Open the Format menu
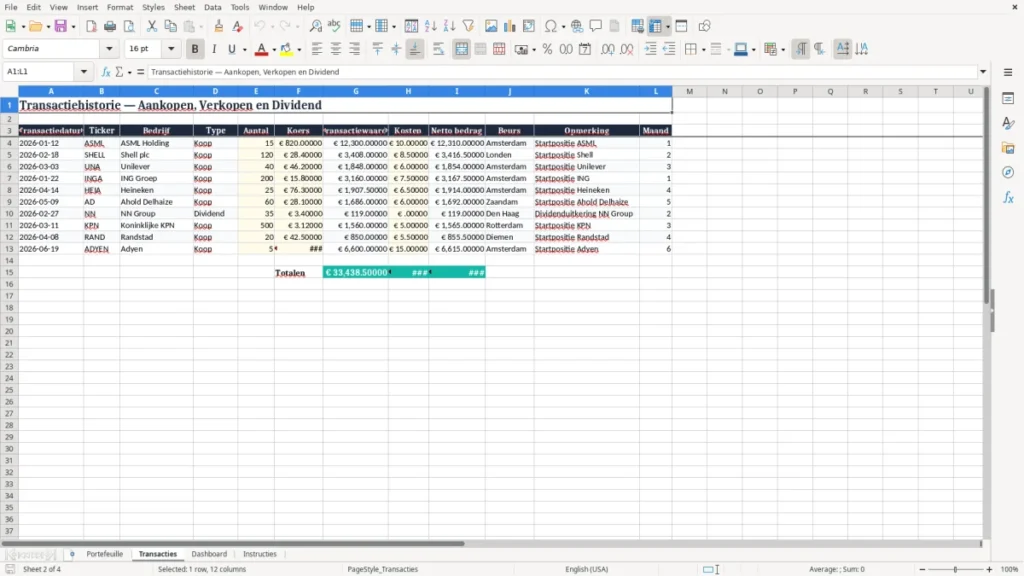 click(x=120, y=7)
